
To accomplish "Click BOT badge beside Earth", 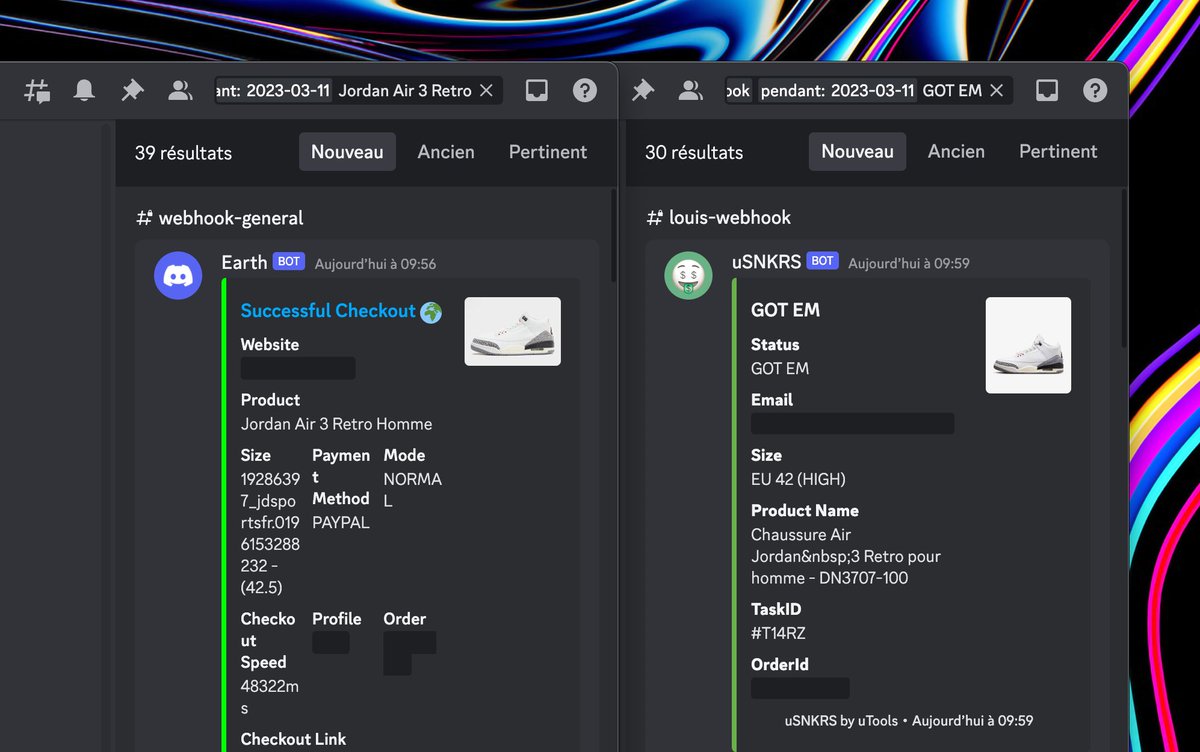I will point(289,261).
